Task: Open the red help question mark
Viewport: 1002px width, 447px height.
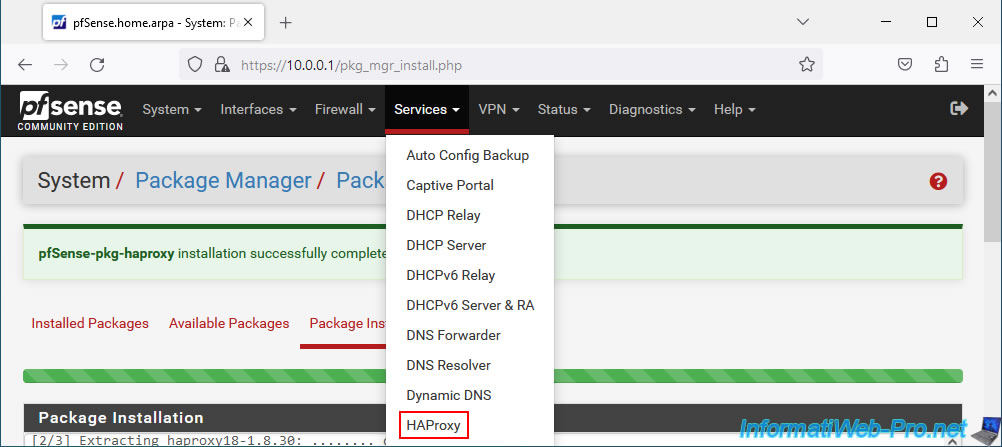Action: [937, 182]
